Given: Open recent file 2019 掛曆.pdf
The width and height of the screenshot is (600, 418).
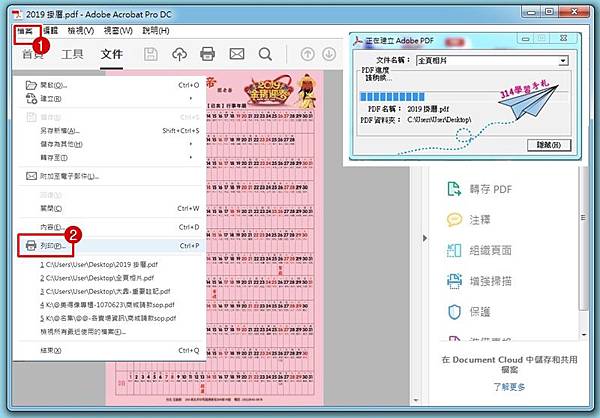Looking at the screenshot, I should [x=99, y=265].
